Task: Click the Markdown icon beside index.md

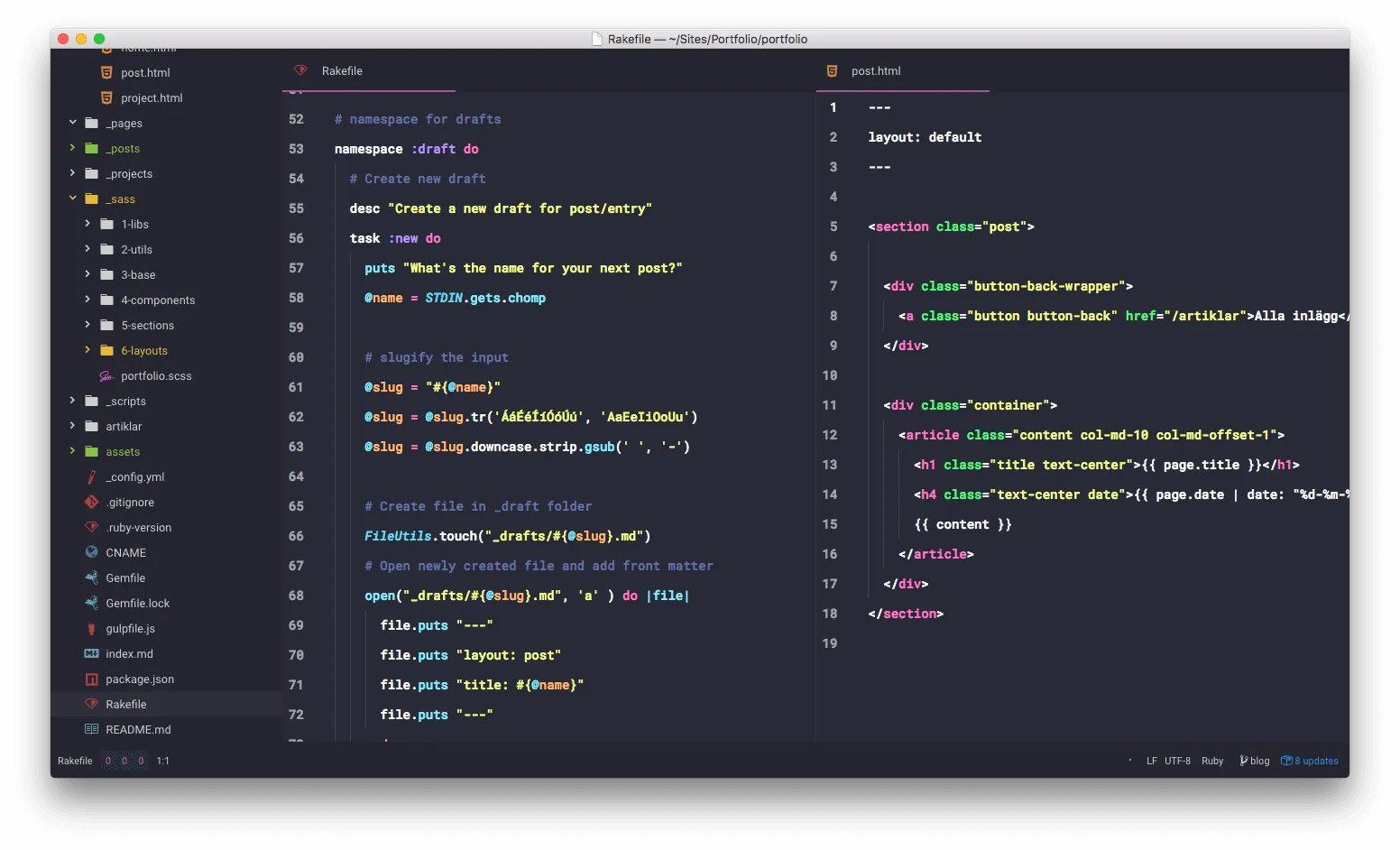Action: [x=91, y=653]
